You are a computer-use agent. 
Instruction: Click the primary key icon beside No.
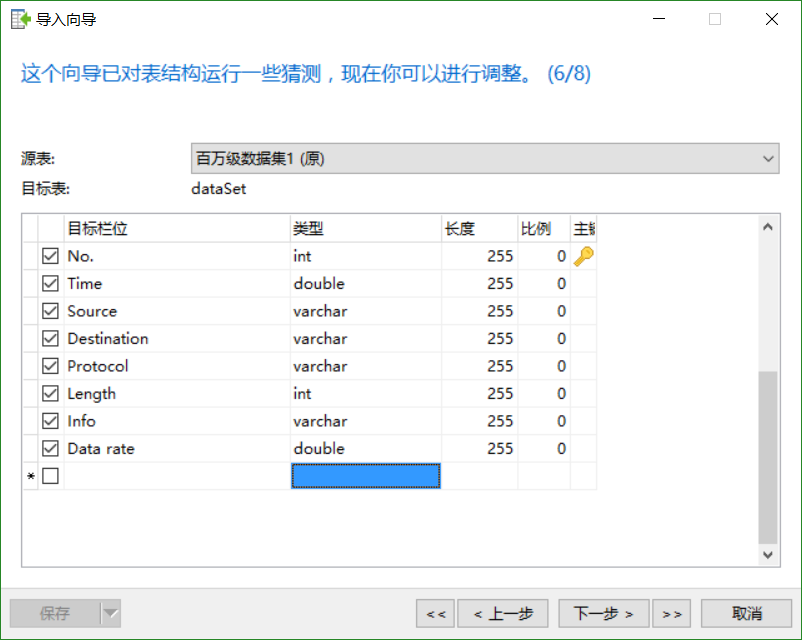pos(583,256)
